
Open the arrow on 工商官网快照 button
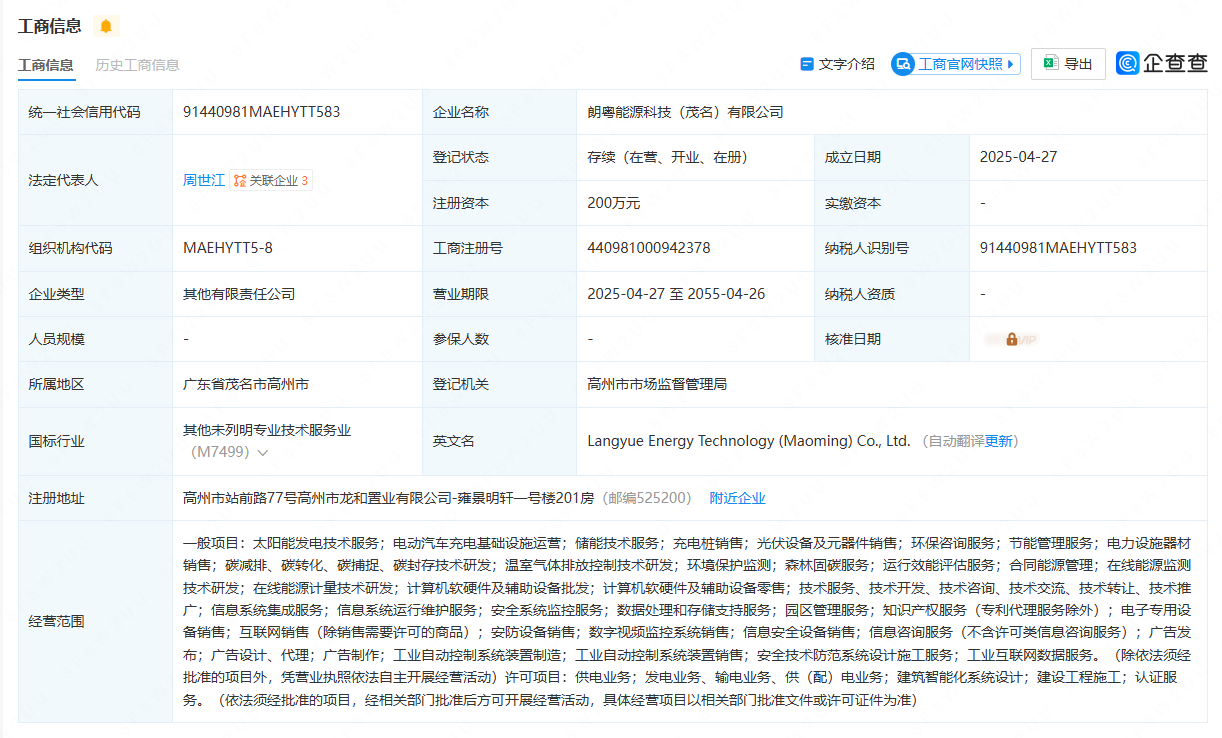point(1011,64)
